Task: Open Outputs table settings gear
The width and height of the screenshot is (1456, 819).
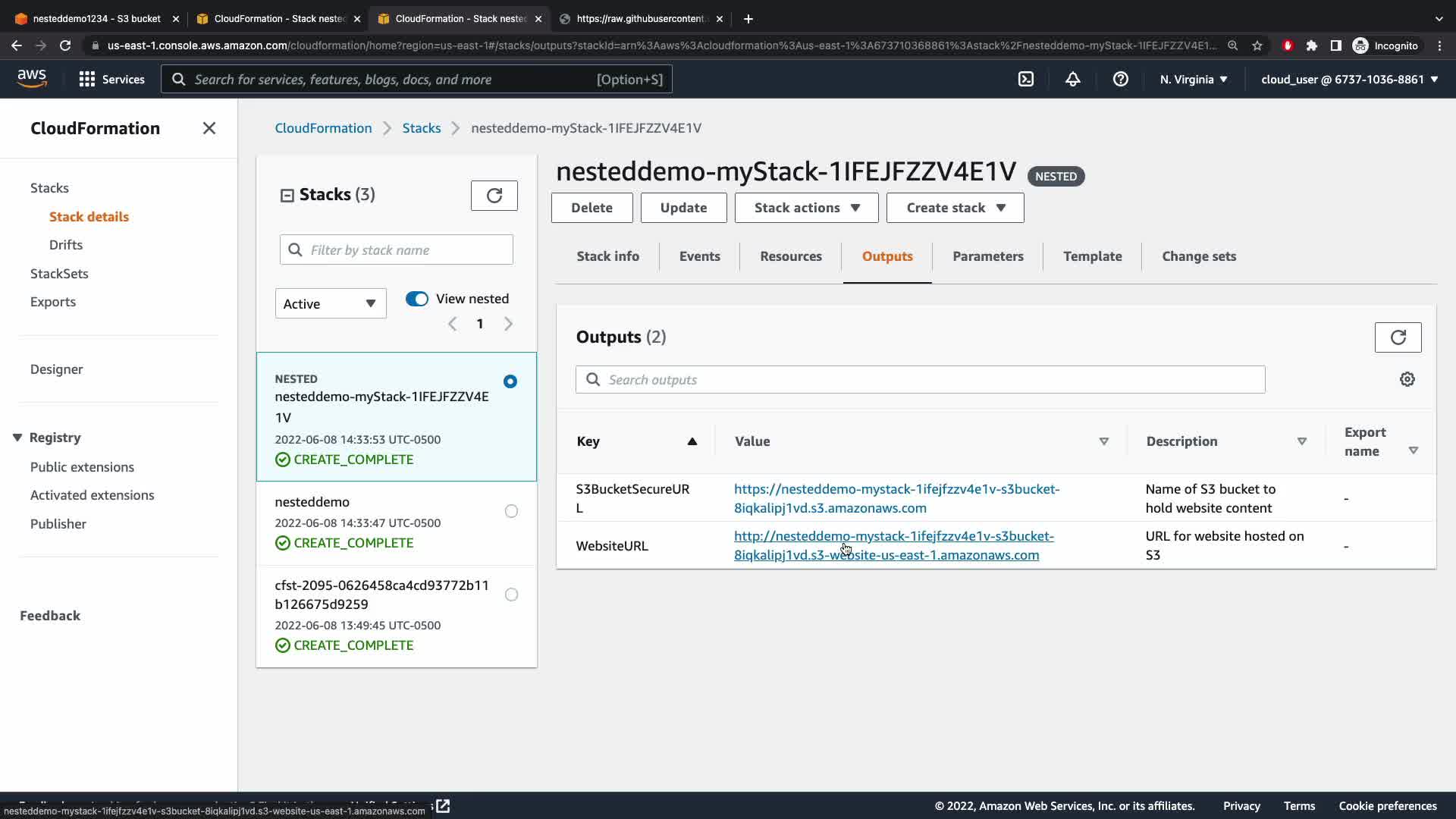Action: [x=1407, y=379]
